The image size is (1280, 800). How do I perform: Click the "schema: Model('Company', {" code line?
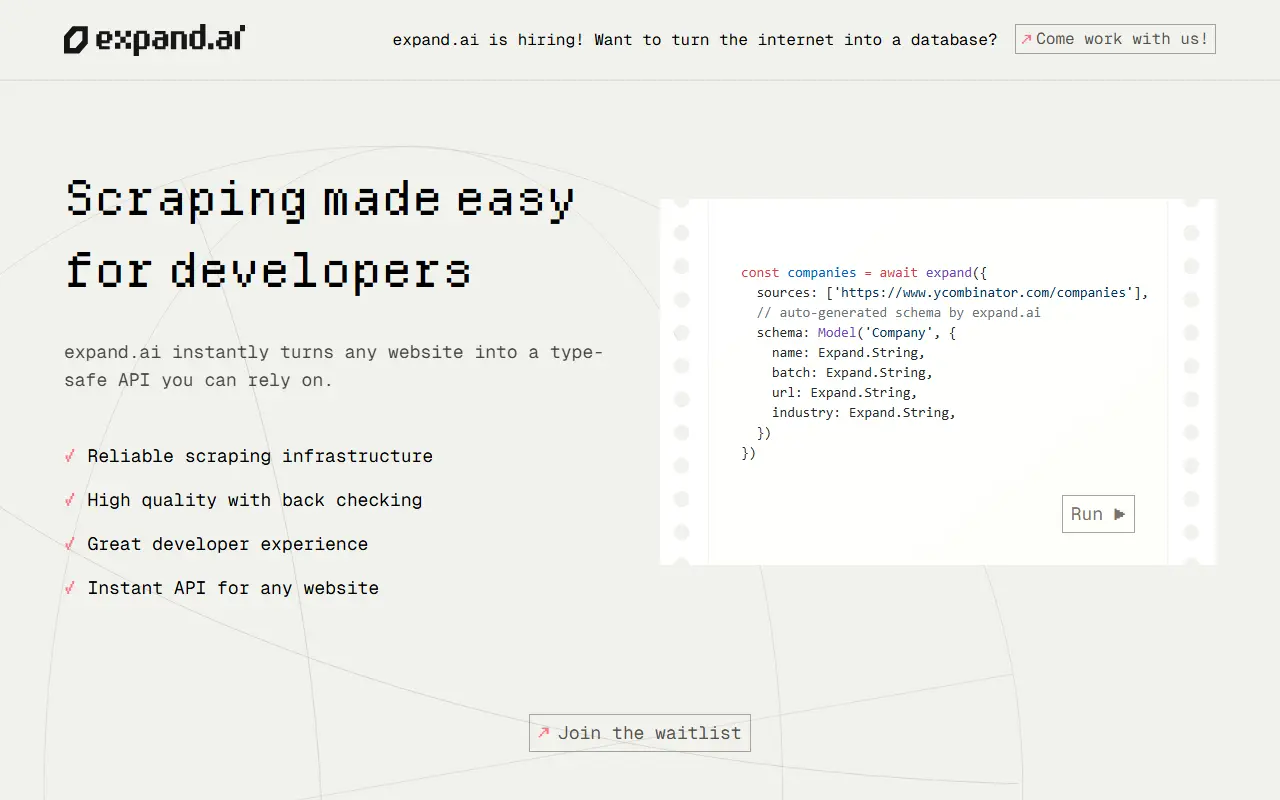856,333
